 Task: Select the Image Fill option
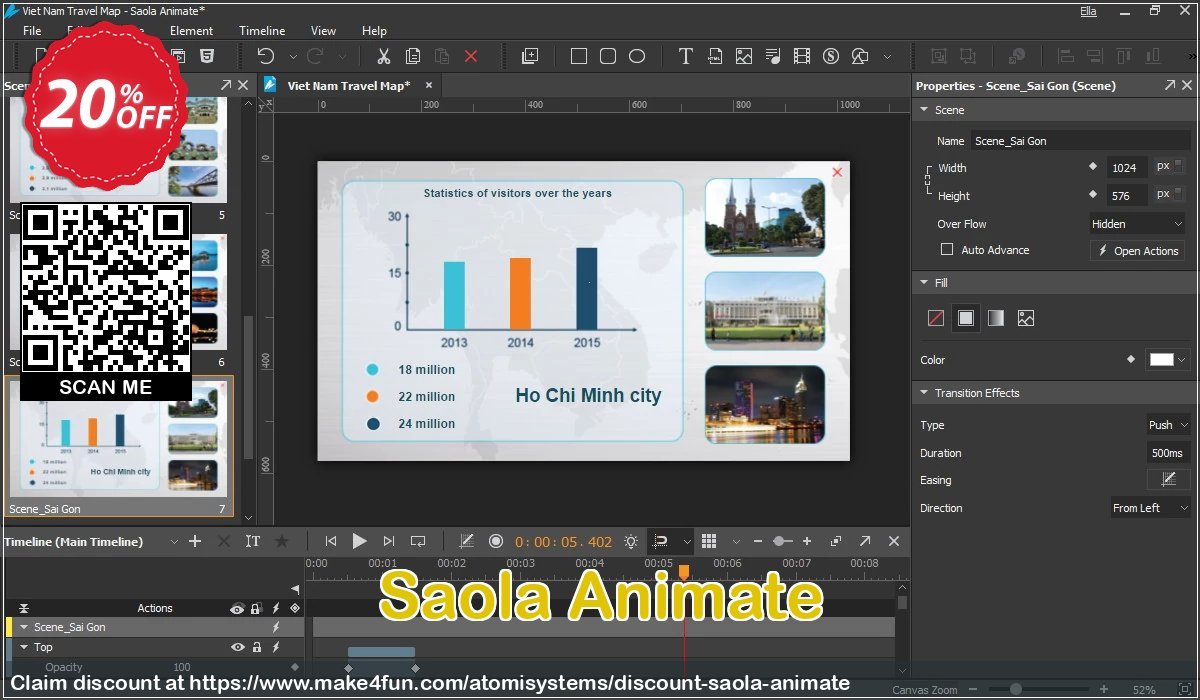tap(1025, 318)
